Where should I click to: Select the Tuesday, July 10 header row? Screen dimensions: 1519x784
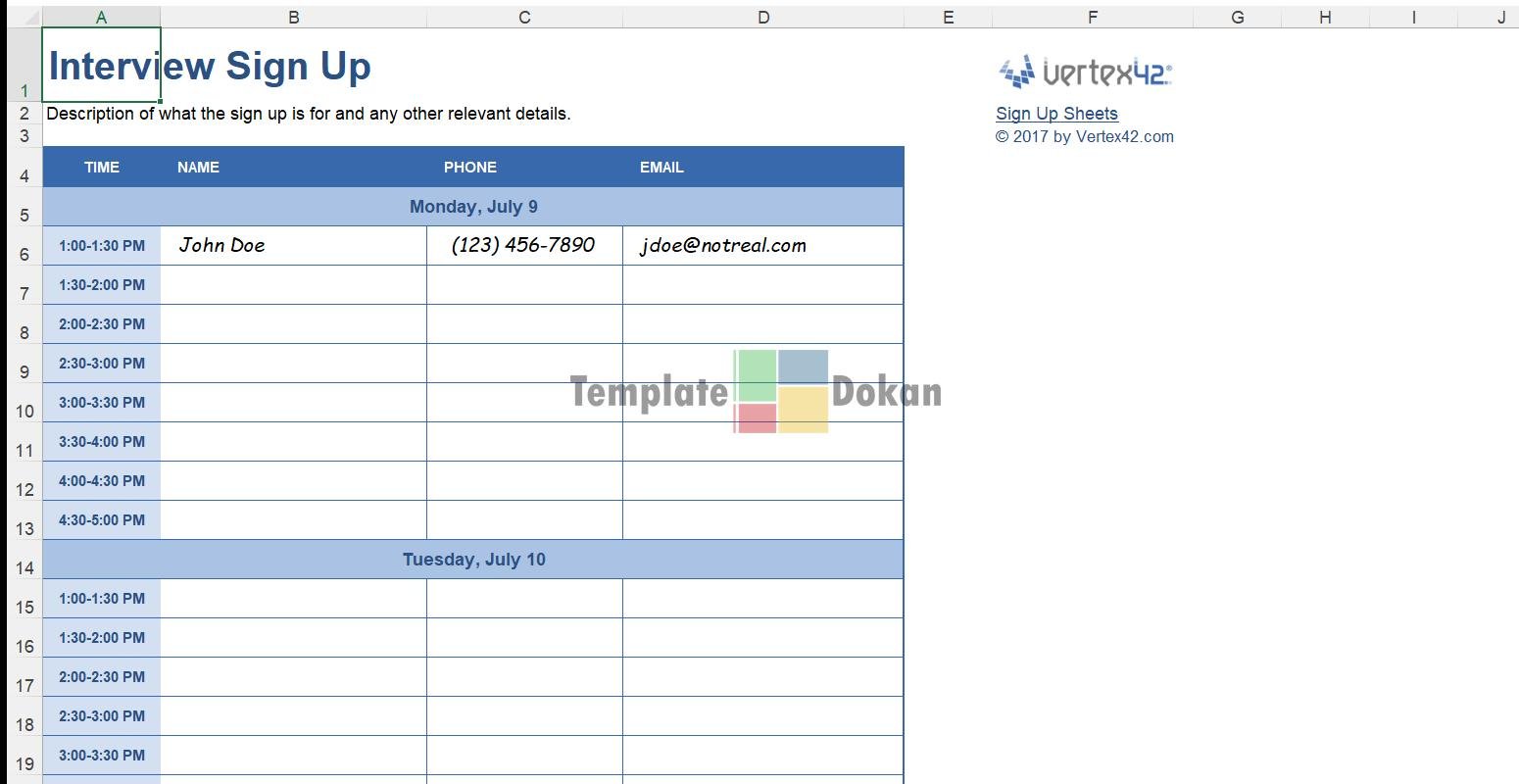(472, 560)
